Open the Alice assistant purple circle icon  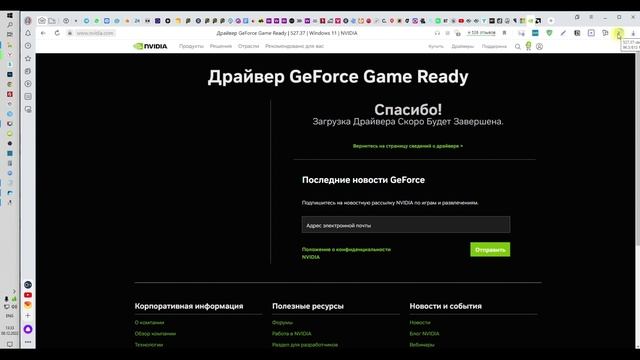click(28, 329)
